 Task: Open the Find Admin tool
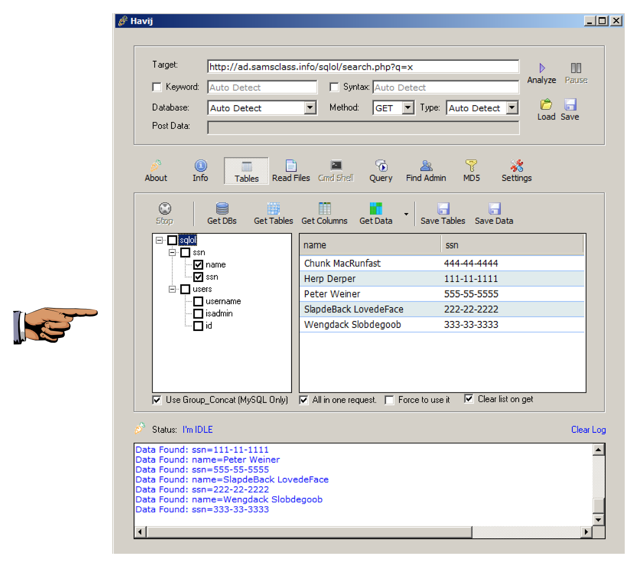coord(426,166)
